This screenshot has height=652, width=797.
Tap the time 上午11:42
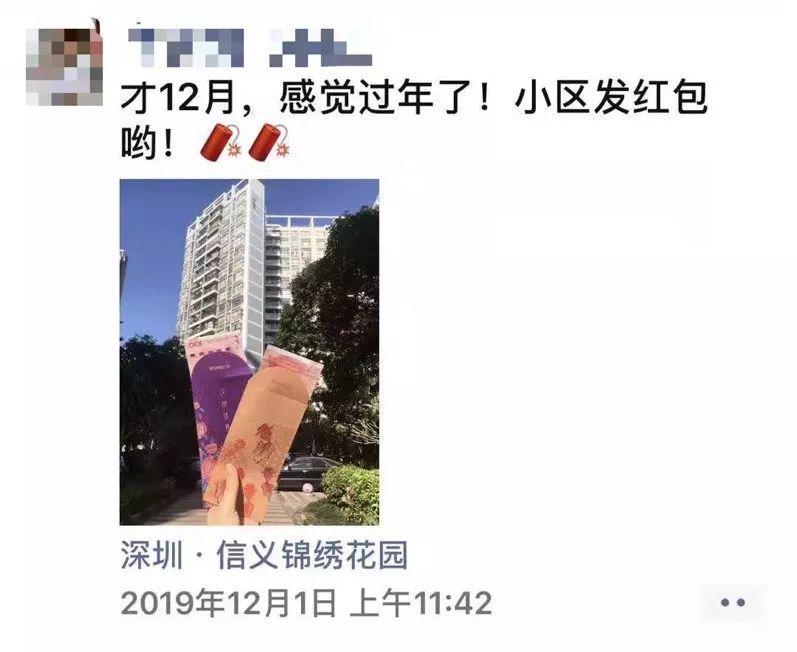(421, 603)
